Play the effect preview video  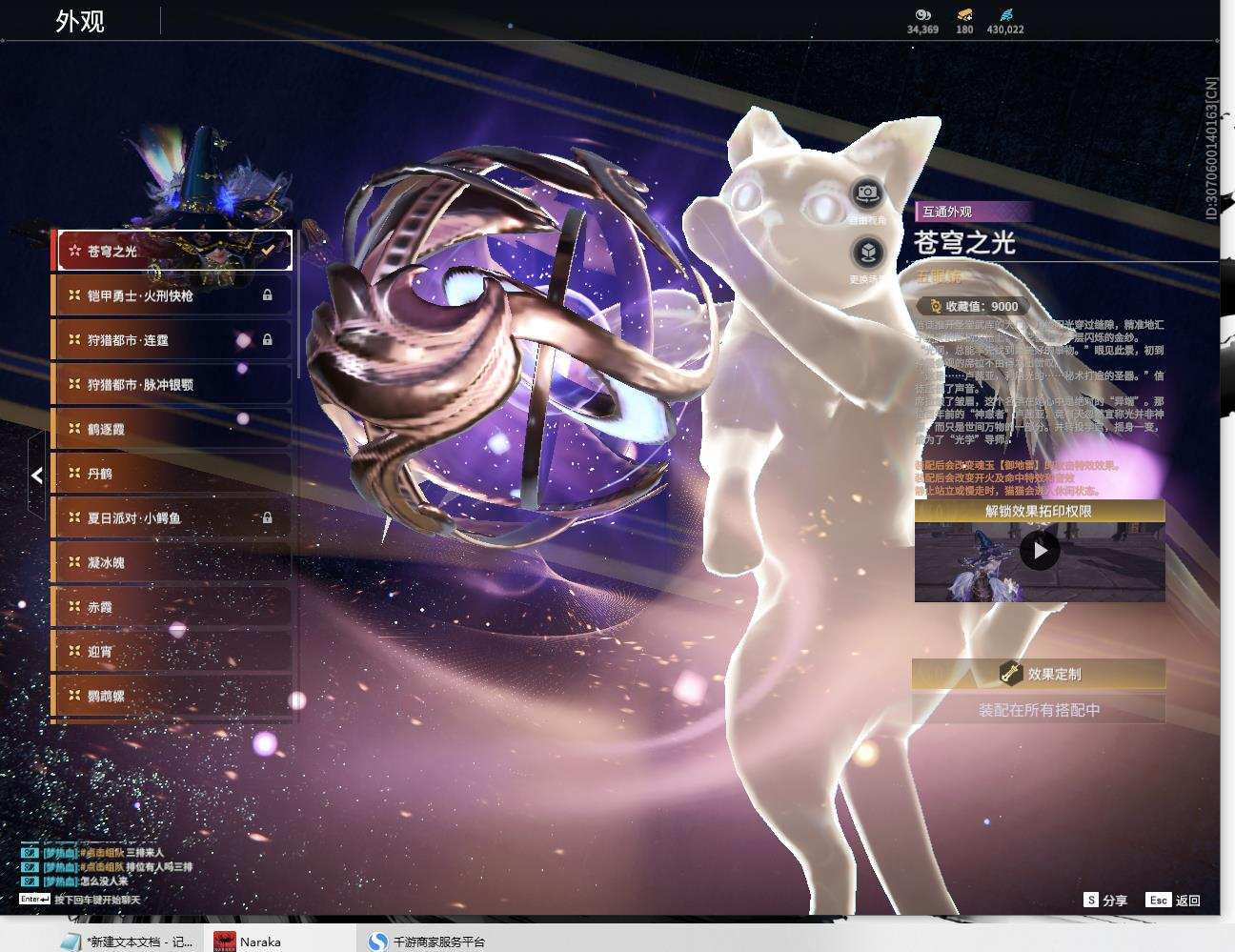click(x=1040, y=550)
